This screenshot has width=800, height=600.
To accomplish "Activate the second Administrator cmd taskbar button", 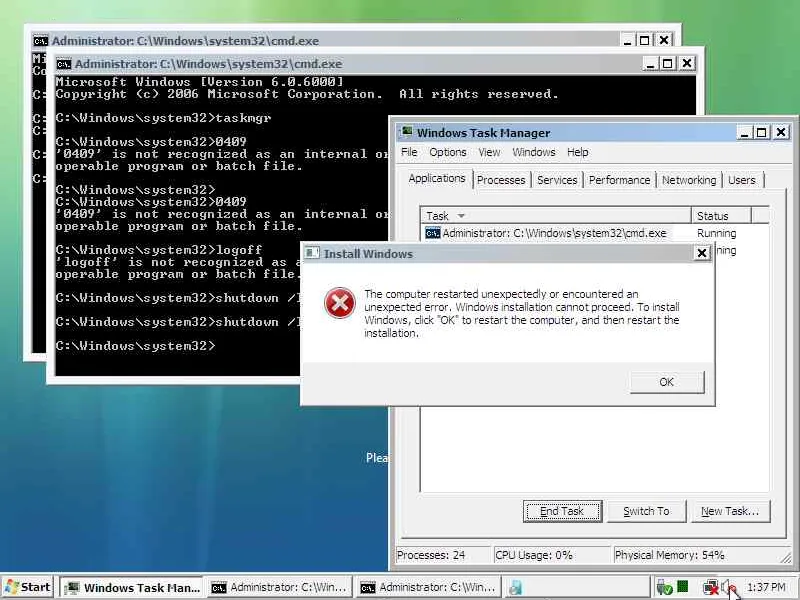I will point(428,588).
